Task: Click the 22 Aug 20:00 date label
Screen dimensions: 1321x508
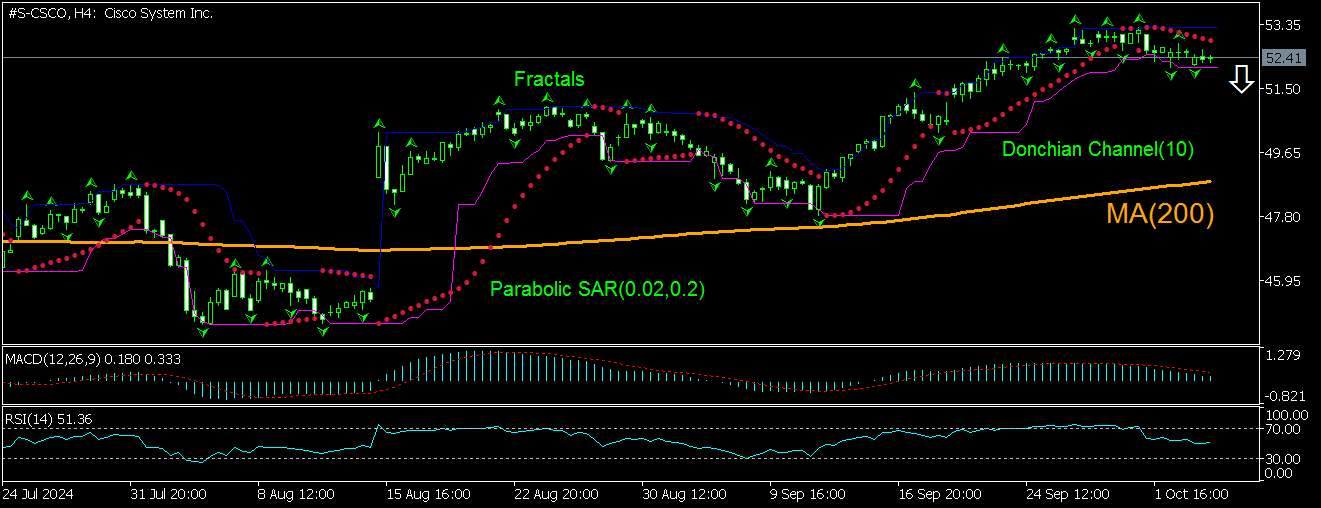Action: pos(557,494)
